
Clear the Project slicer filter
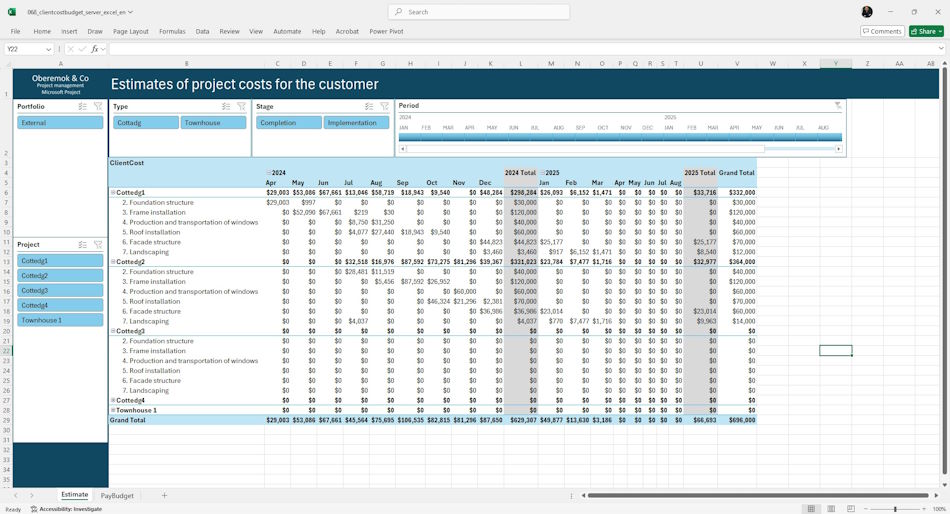point(98,245)
